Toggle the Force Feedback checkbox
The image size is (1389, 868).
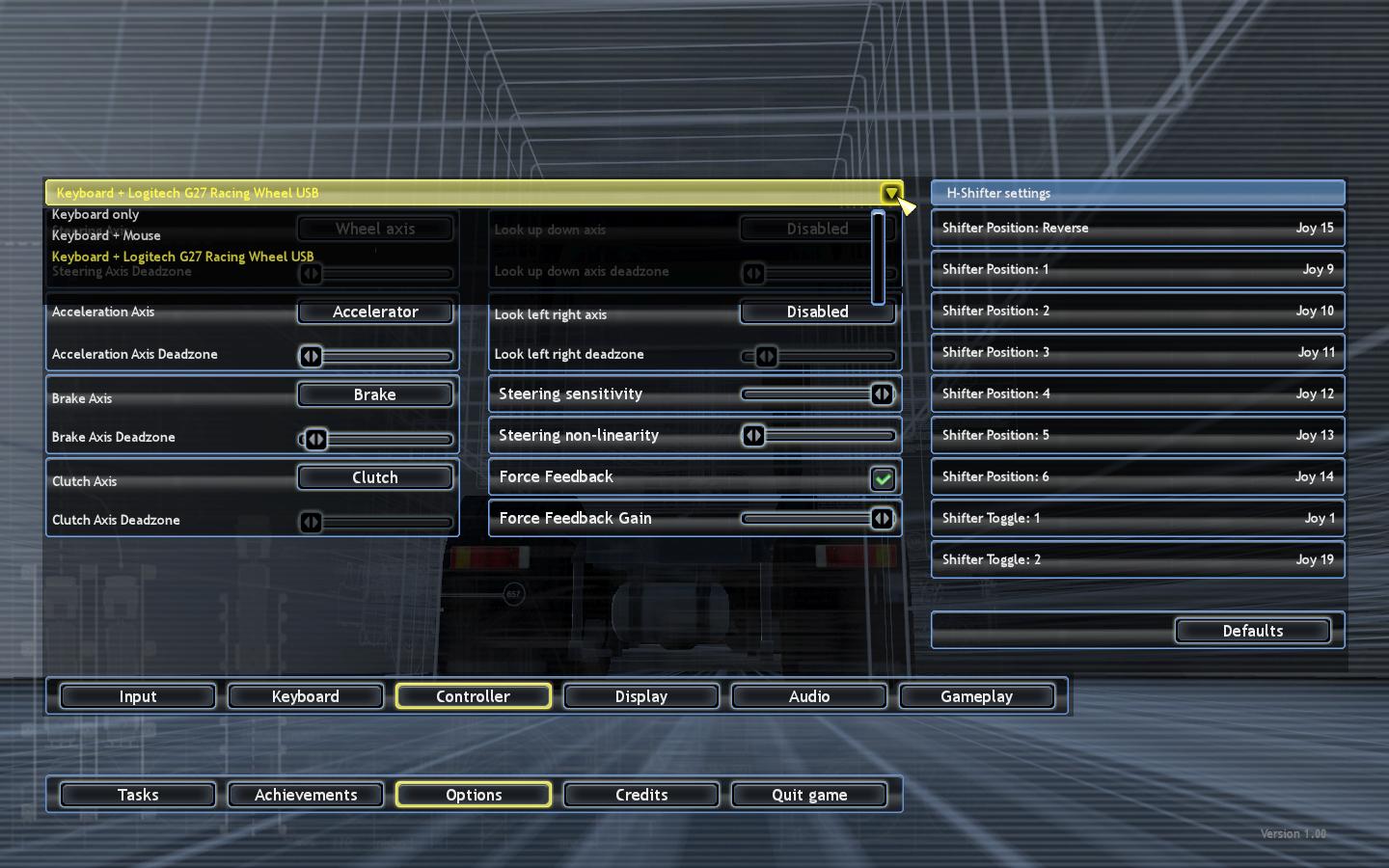point(882,478)
